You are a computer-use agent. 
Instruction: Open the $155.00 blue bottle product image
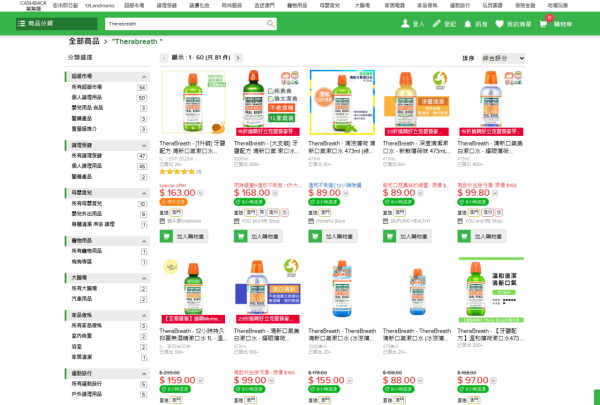point(342,289)
